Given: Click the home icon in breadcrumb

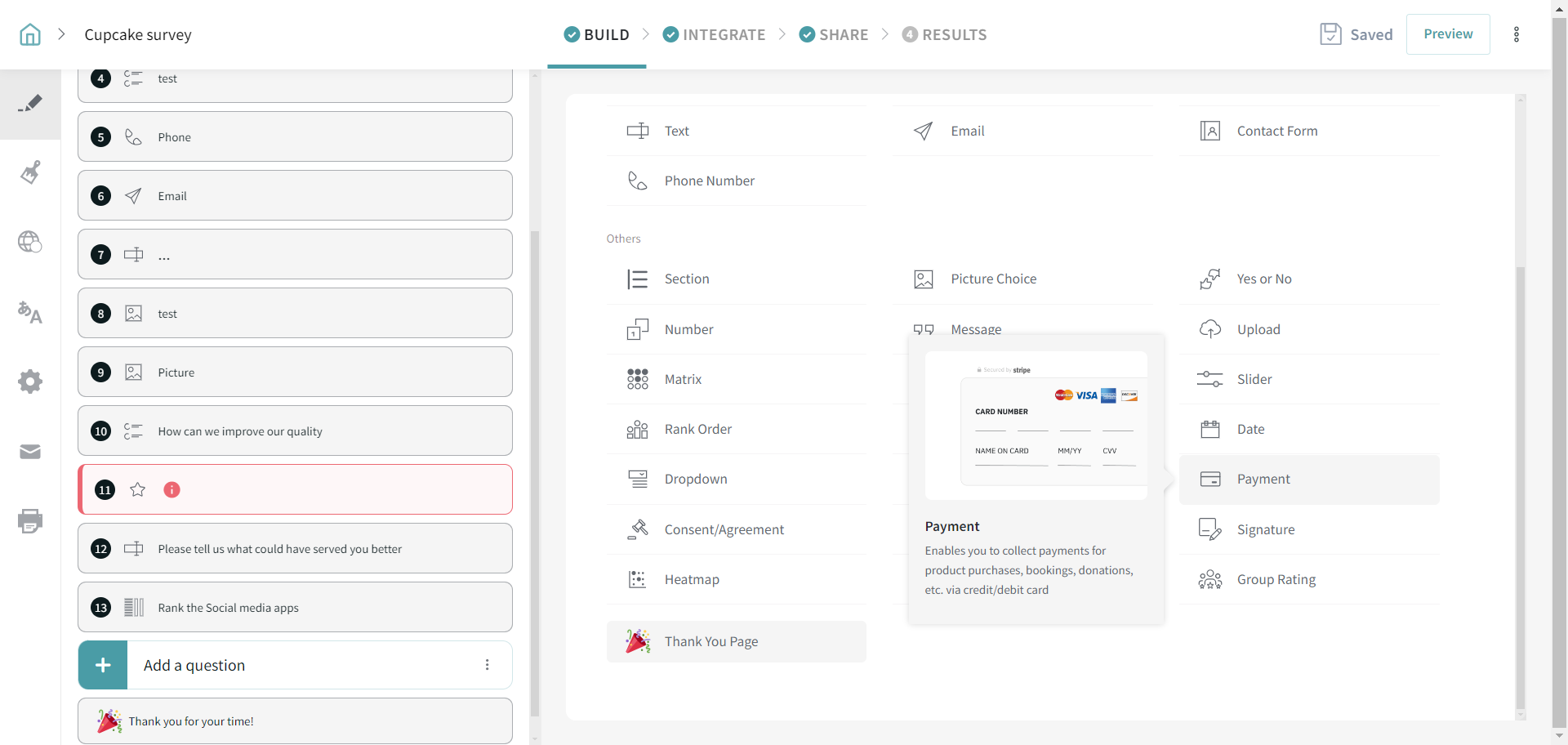Looking at the screenshot, I should click(x=30, y=34).
